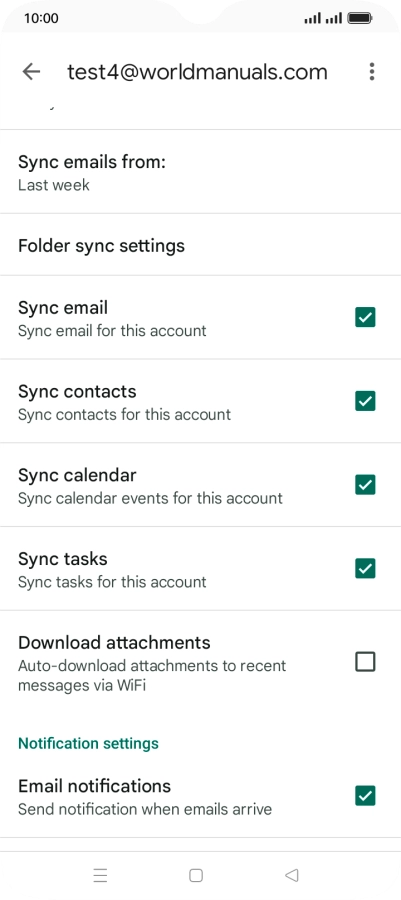This screenshot has width=401, height=900.
Task: Disable the Sync calendar checkbox
Action: [365, 484]
